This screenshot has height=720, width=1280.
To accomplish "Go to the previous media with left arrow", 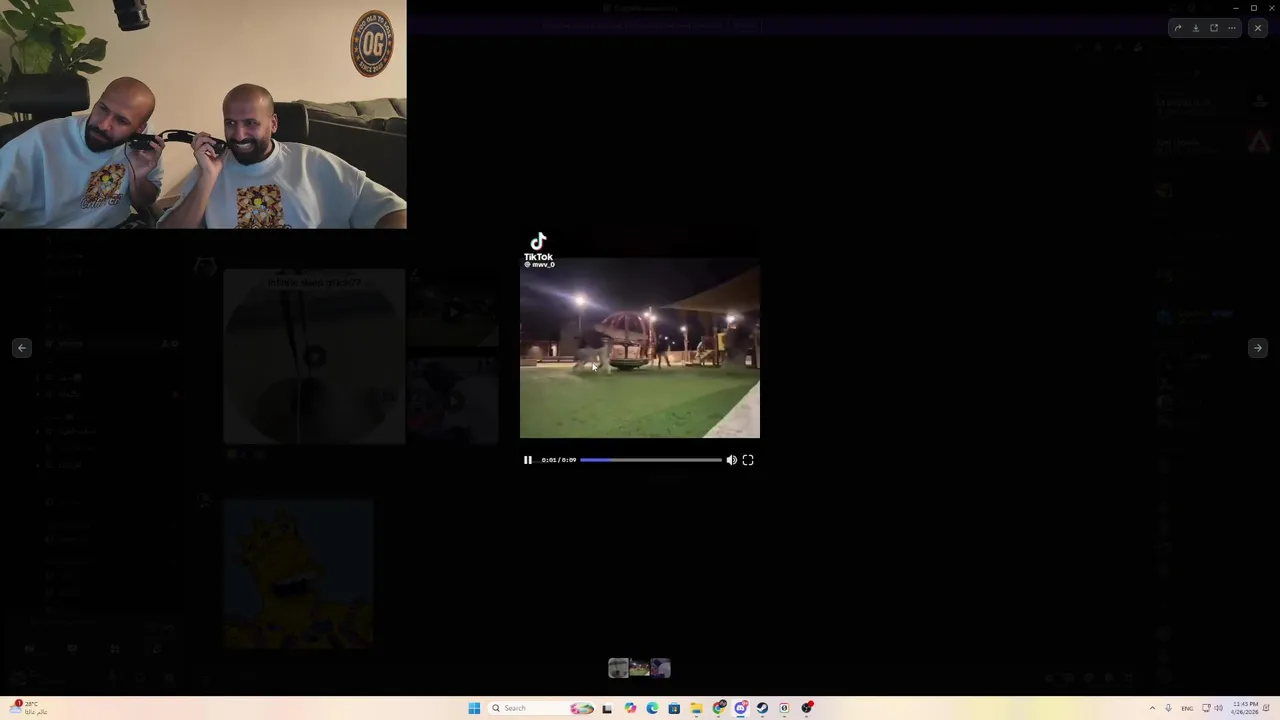I will point(22,348).
